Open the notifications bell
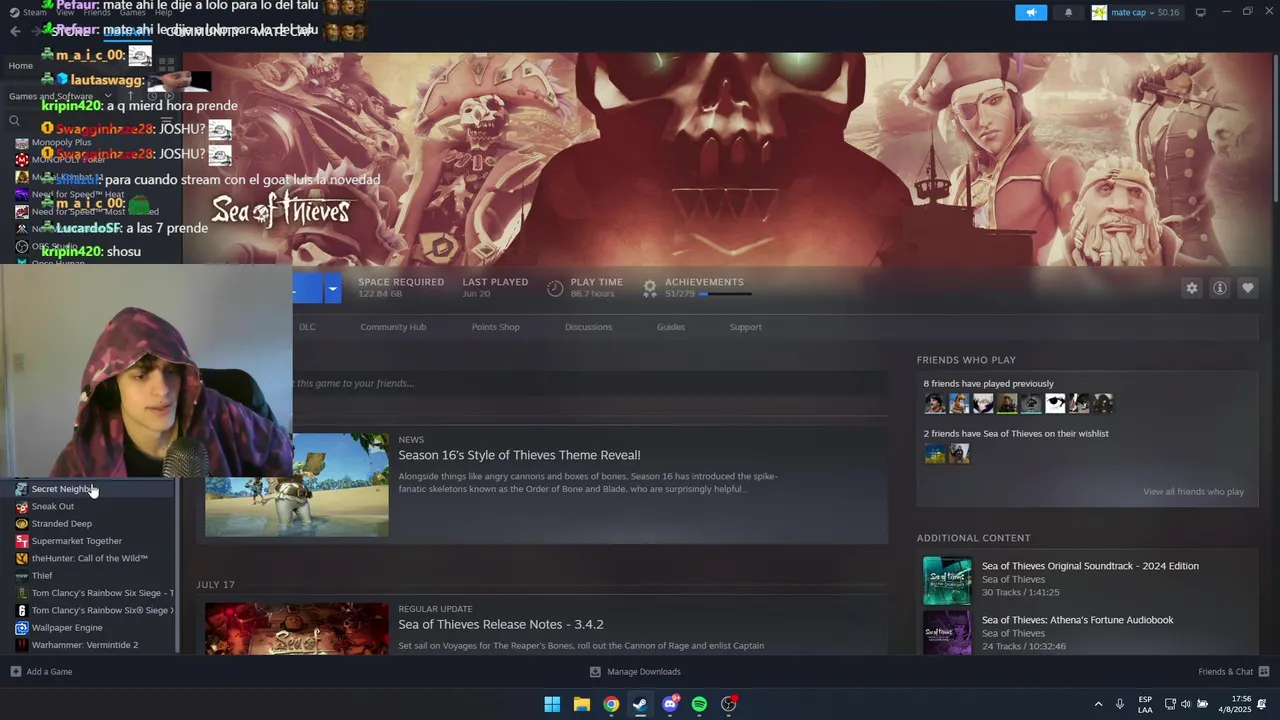 pyautogui.click(x=1068, y=12)
